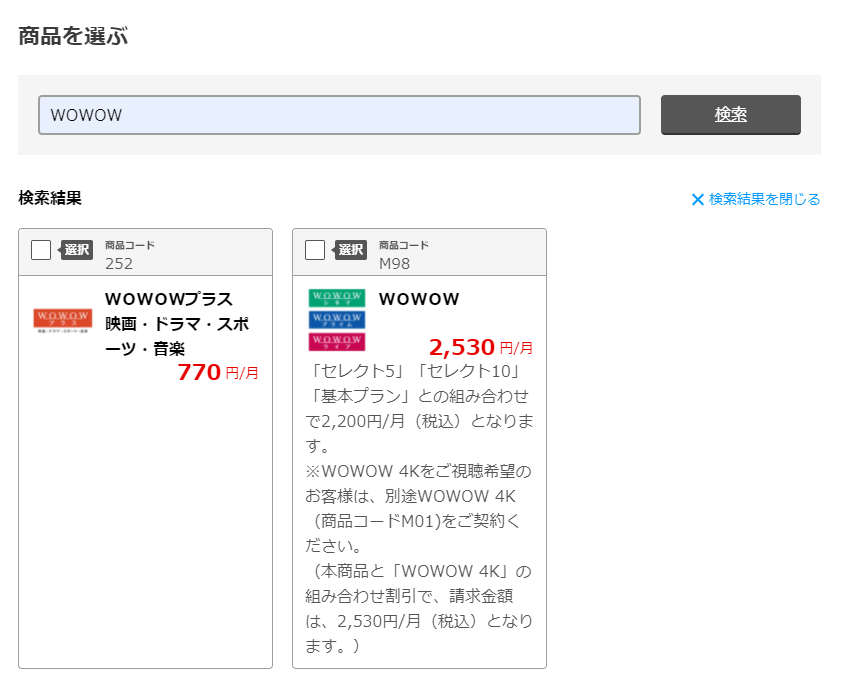Click the 2,530 円/月 price
Screen dimensions: 844x685
click(x=481, y=347)
